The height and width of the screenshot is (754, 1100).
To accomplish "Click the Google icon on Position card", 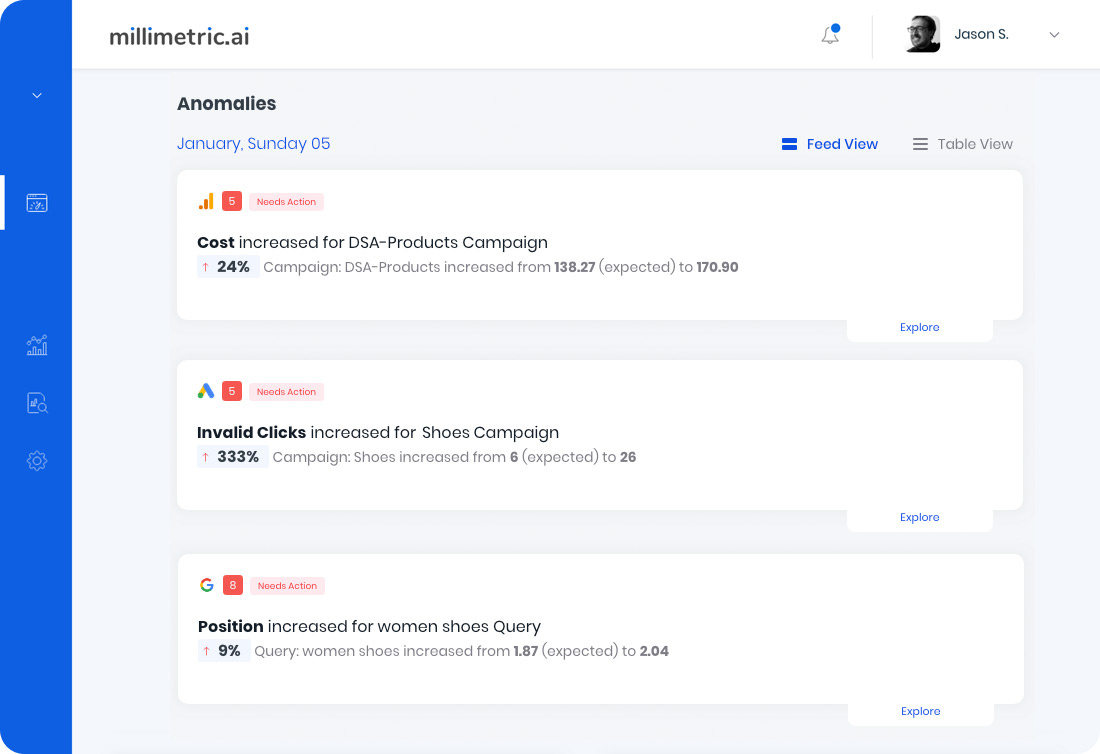I will pos(207,585).
